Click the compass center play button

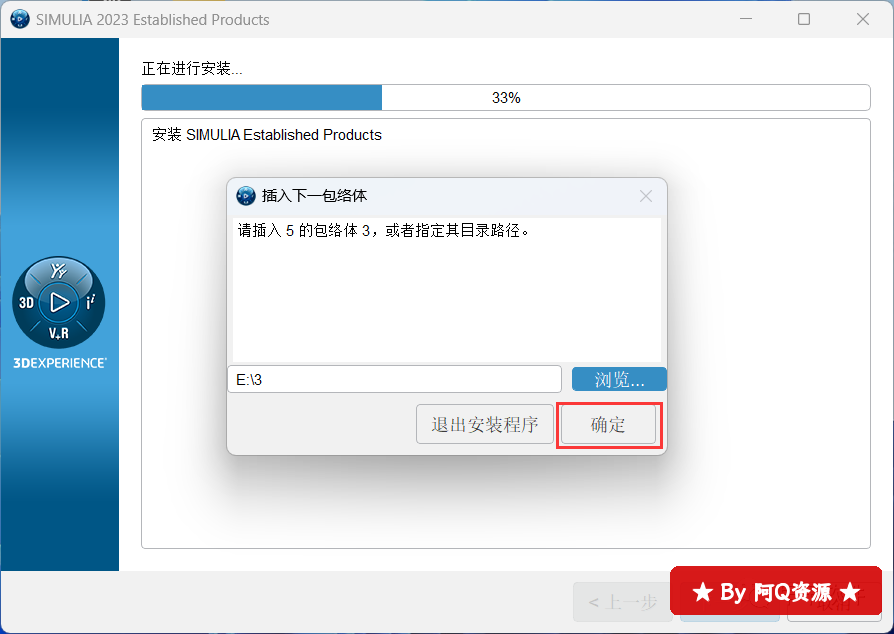point(59,302)
